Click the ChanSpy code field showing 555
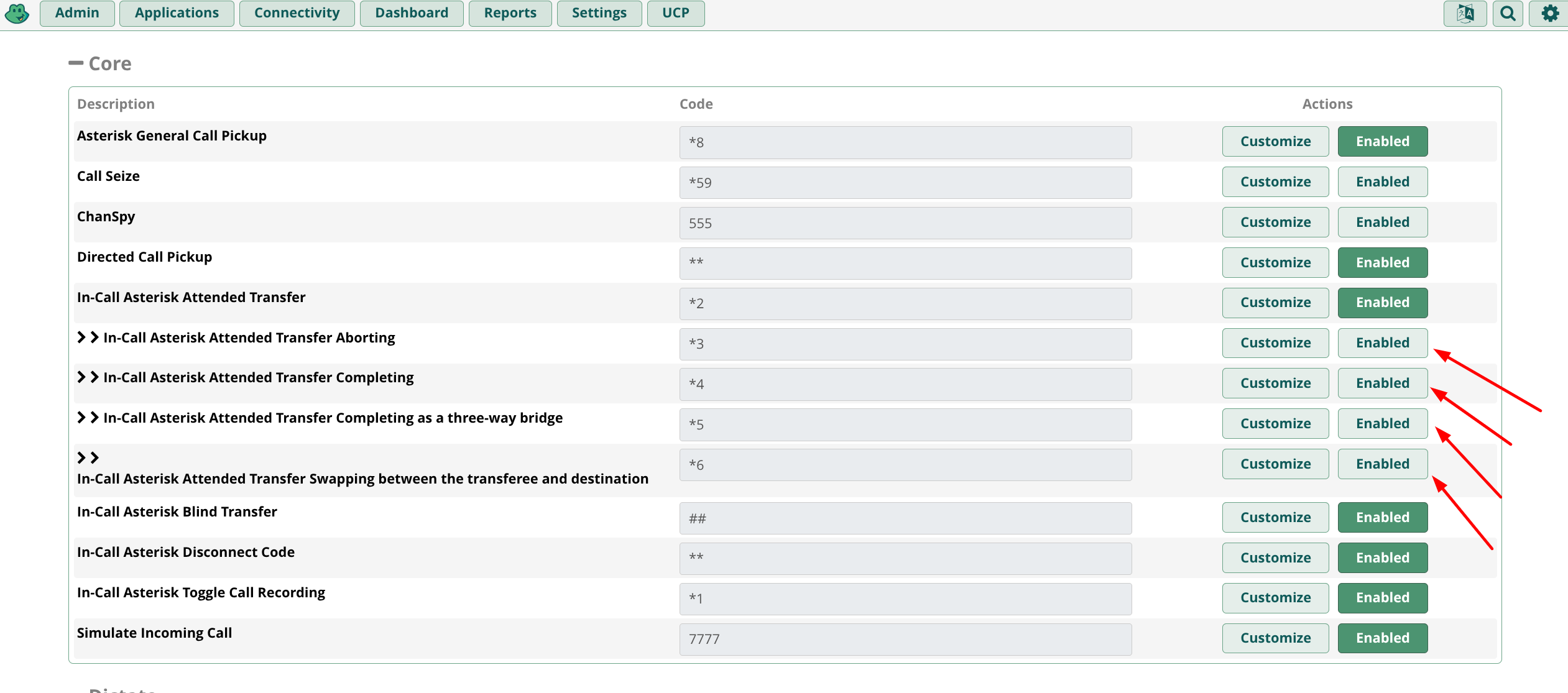Viewport: 1568px width, 693px height. click(905, 223)
